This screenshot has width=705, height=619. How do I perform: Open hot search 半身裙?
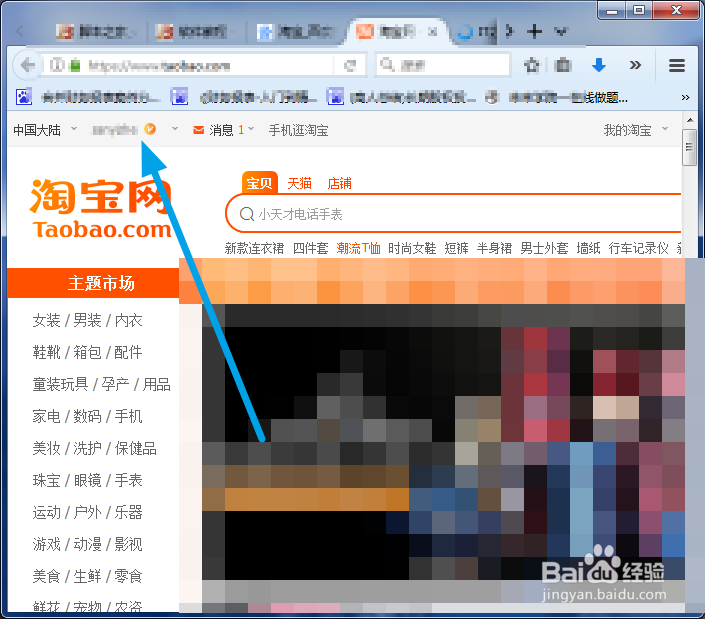tap(494, 248)
